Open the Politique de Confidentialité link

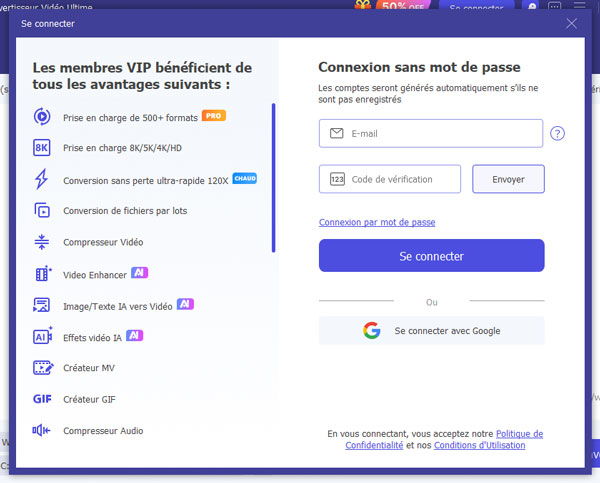click(519, 434)
